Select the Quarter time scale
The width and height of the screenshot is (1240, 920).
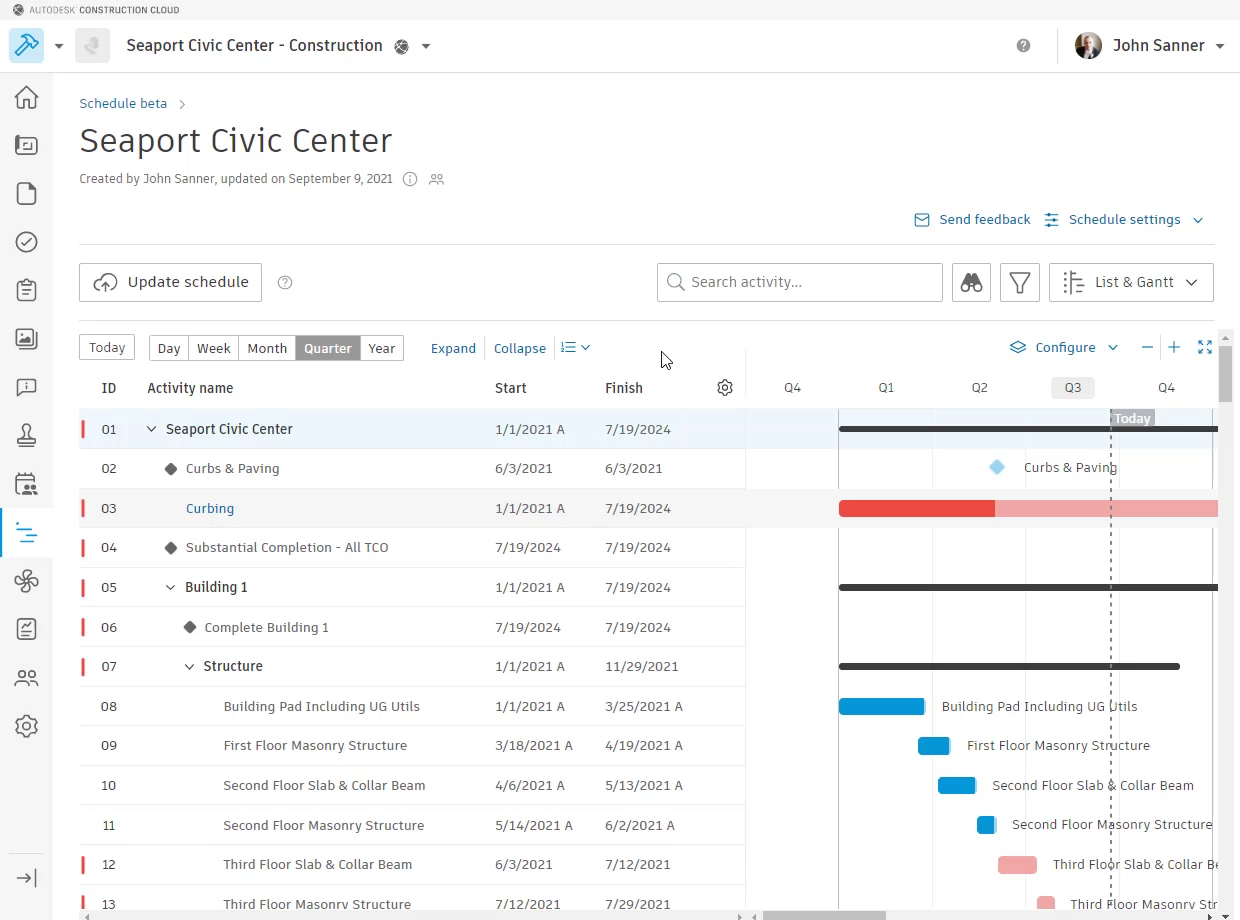[x=328, y=348]
